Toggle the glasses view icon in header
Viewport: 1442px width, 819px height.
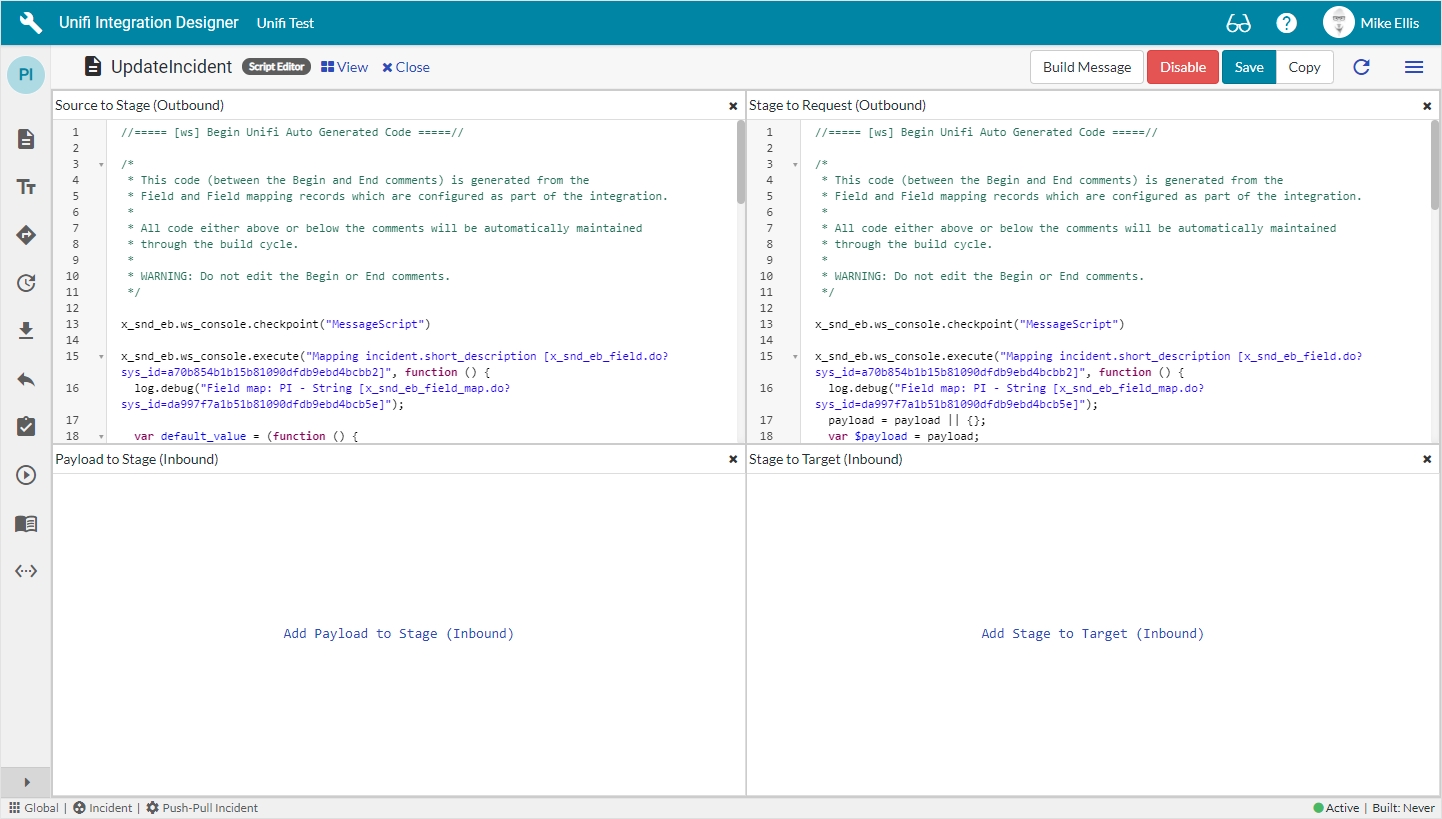pos(1238,23)
